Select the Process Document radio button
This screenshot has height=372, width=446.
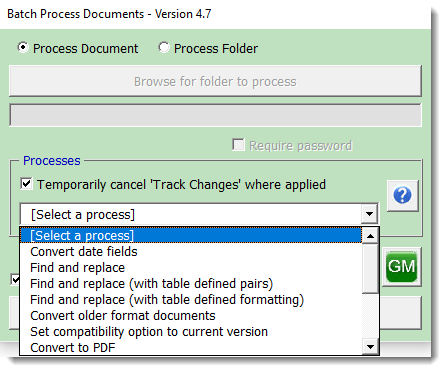point(23,48)
